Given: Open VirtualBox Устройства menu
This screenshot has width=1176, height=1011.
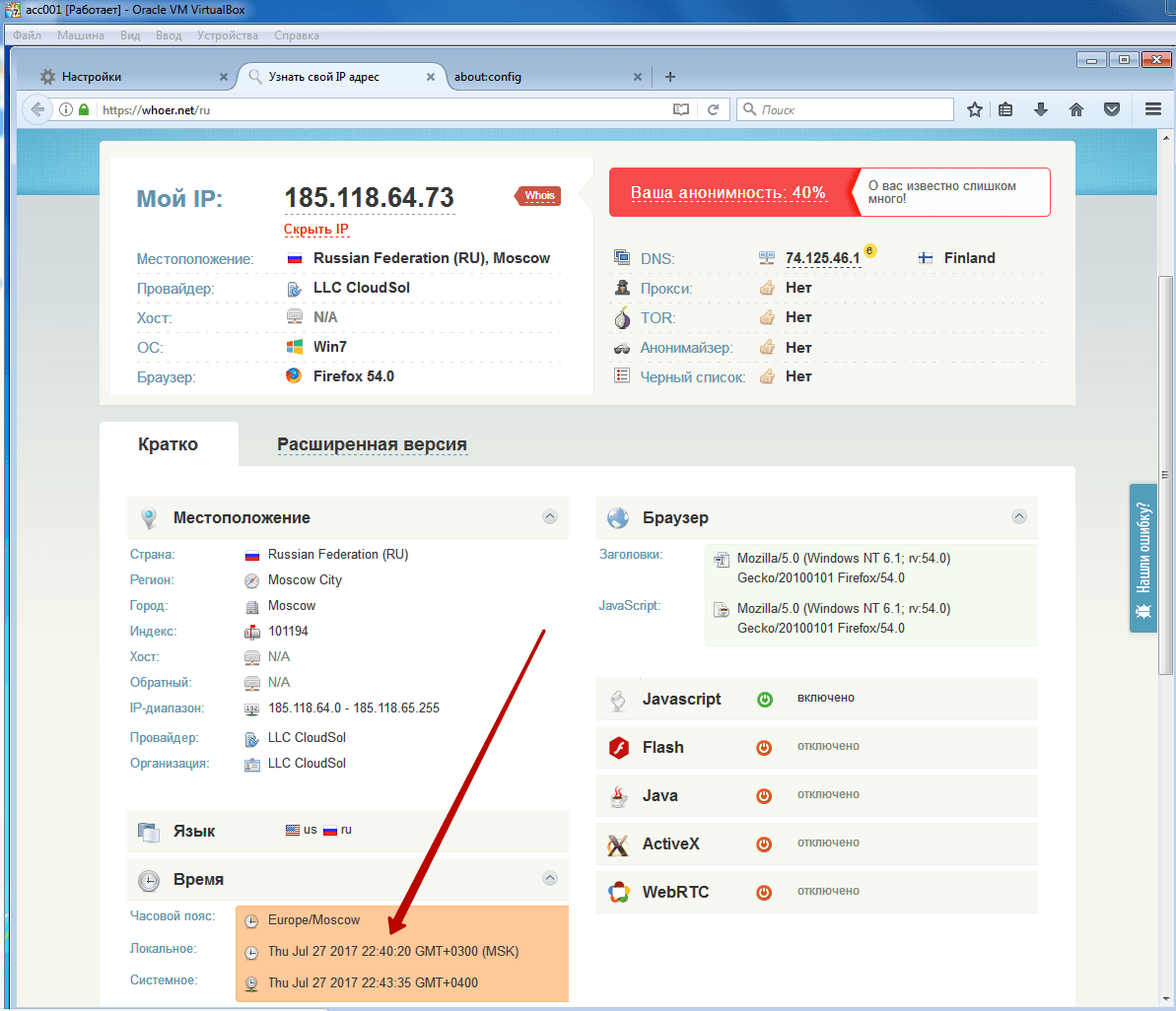Looking at the screenshot, I should click(228, 35).
